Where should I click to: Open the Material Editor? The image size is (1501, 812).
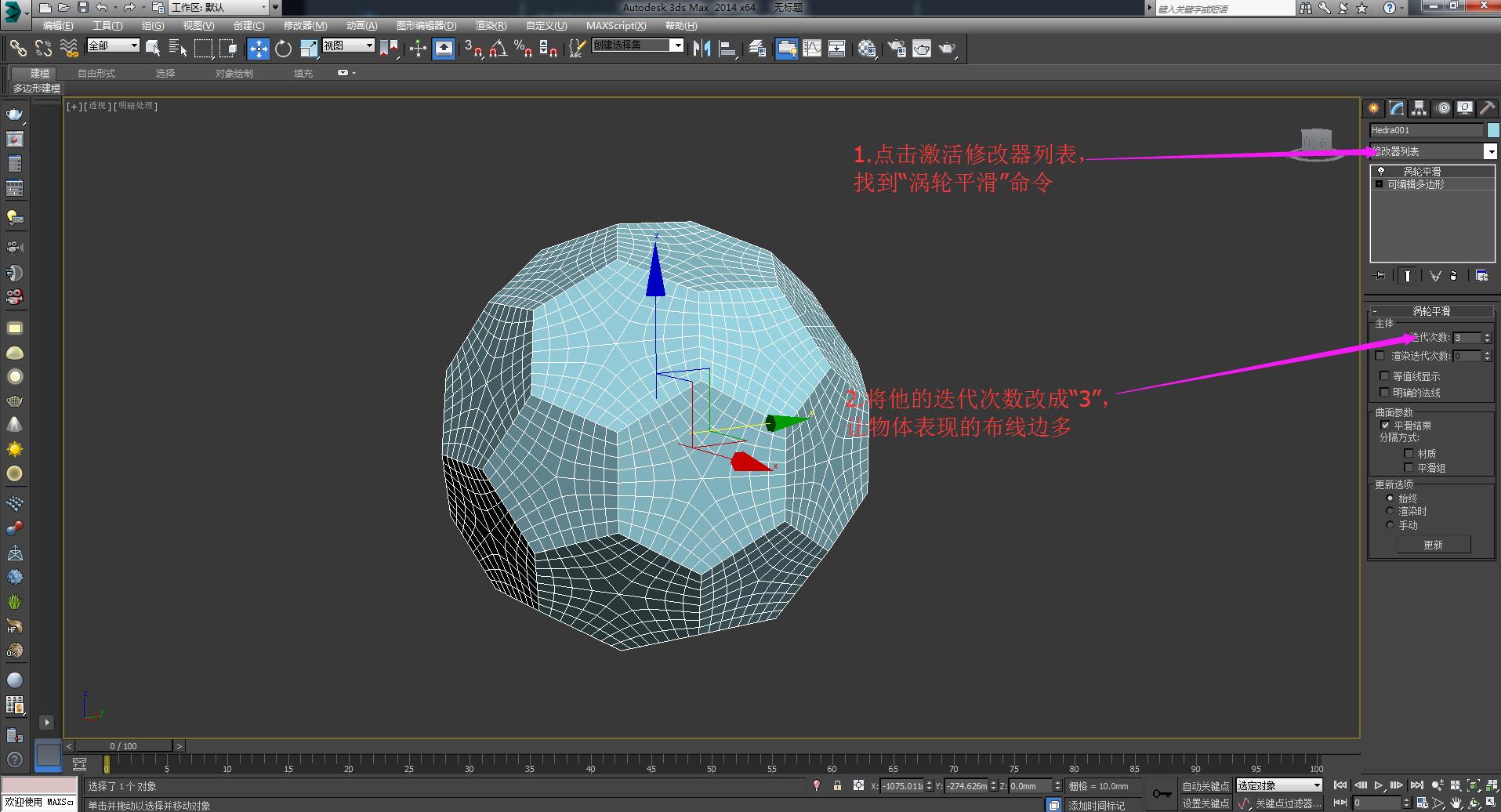(866, 48)
